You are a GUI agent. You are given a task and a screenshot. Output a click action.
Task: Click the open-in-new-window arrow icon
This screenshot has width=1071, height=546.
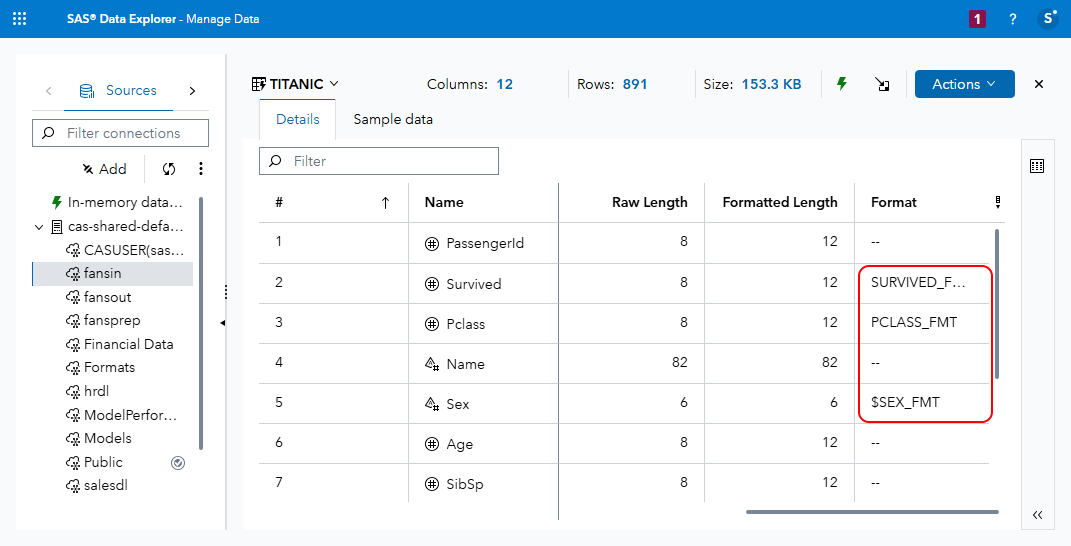(882, 85)
